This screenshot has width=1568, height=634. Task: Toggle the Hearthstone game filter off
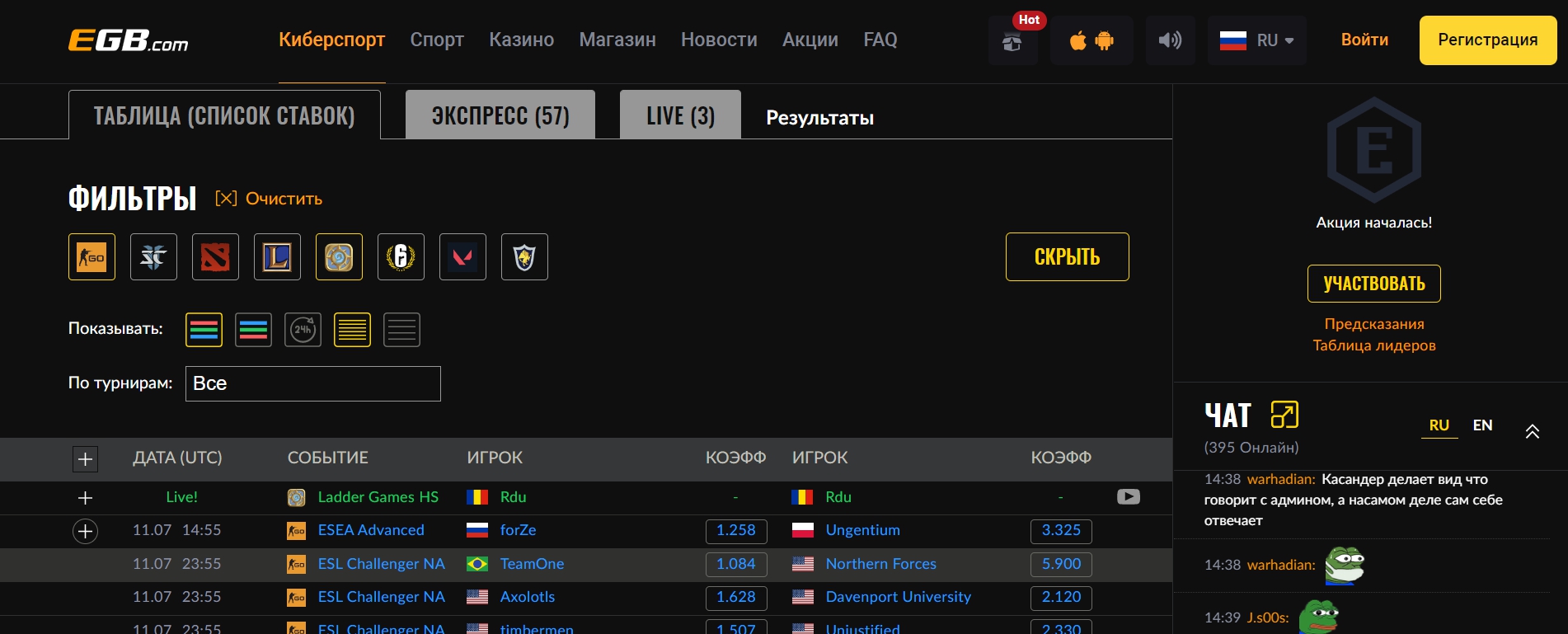339,257
